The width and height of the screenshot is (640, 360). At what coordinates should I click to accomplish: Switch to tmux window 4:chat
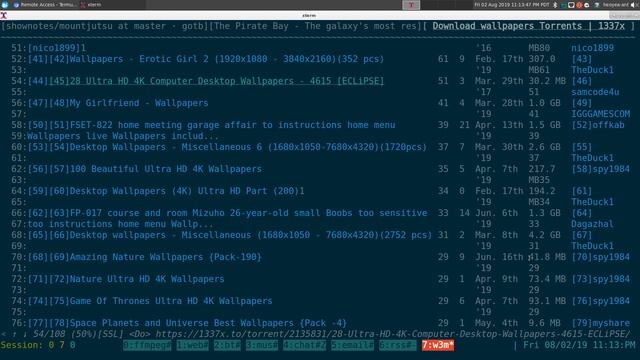[304, 345]
